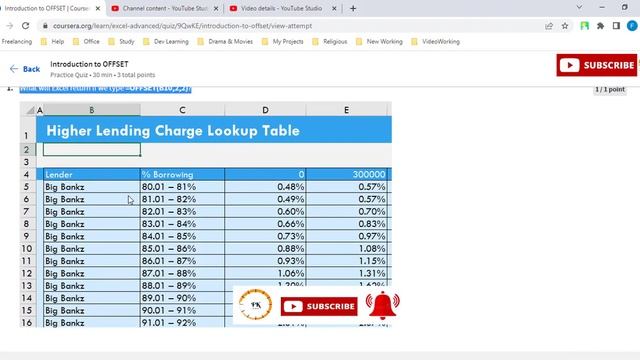Click the 1.06% cell
Viewport: 640px width, 360px height.
(265, 273)
